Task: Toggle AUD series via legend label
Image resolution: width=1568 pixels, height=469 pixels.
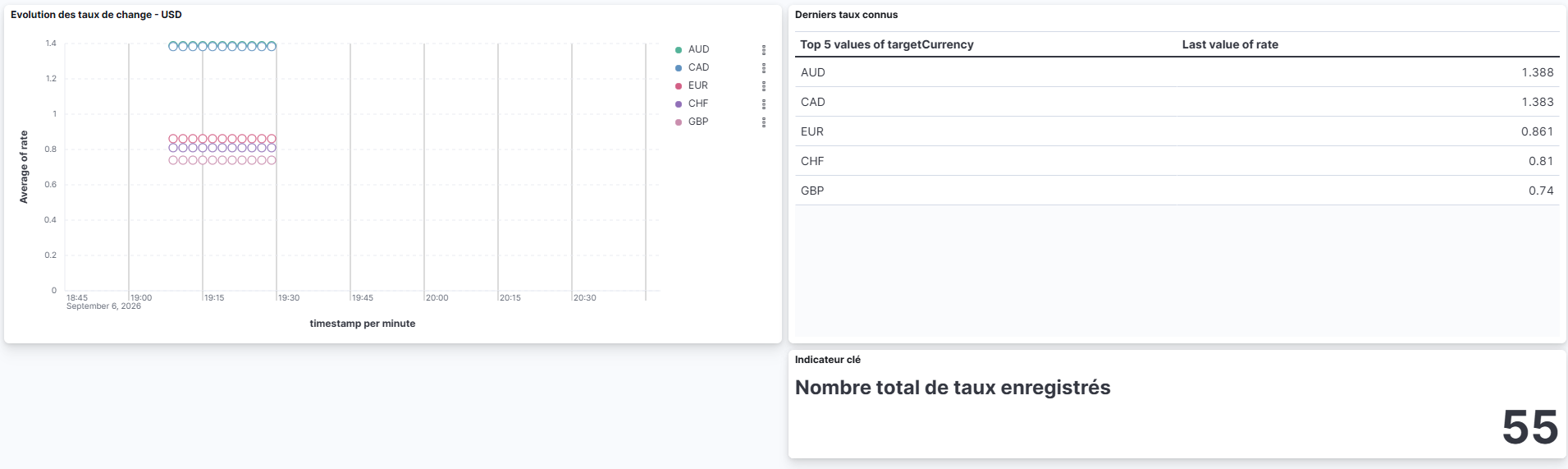Action: 698,49
